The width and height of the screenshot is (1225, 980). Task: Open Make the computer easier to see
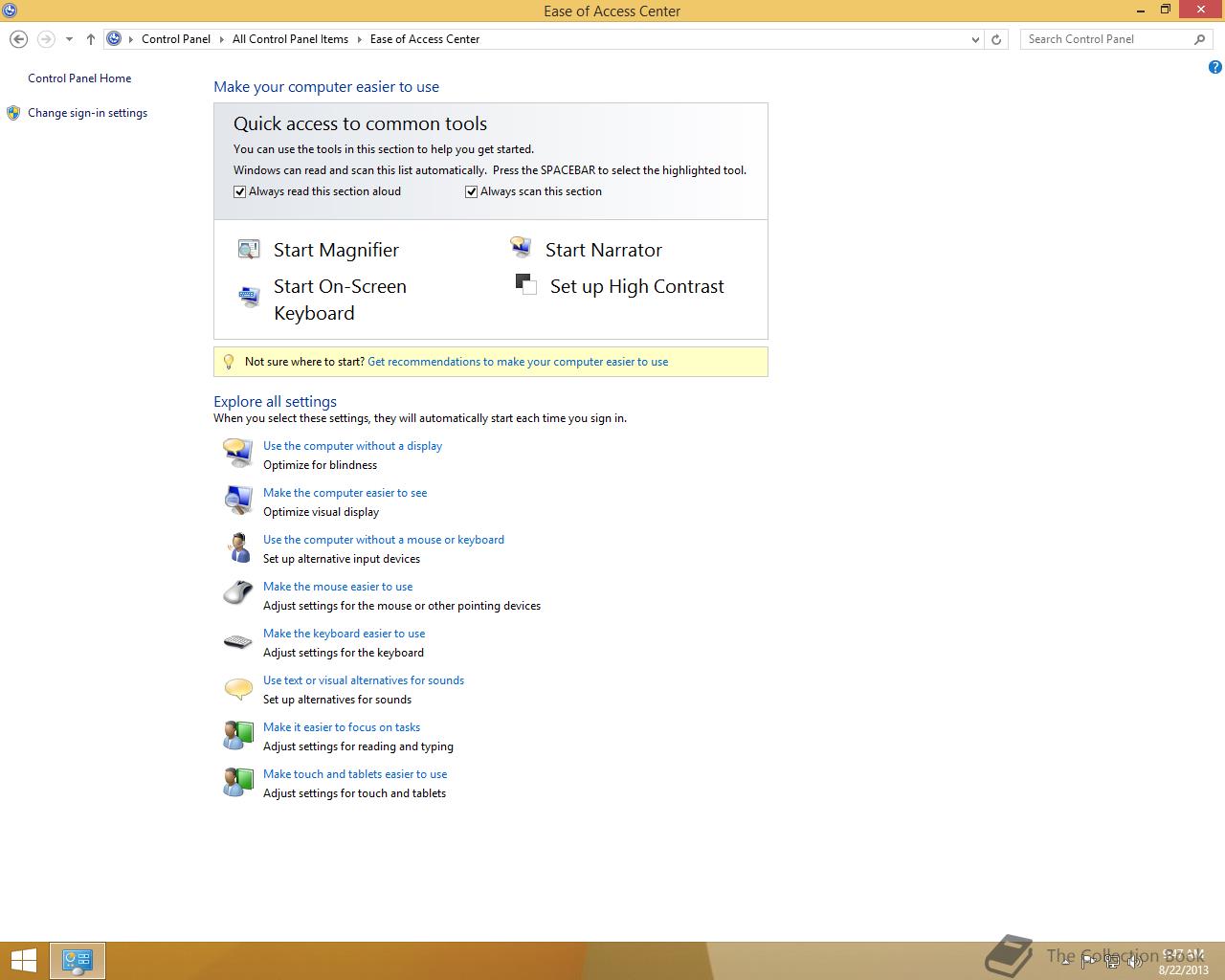(345, 493)
